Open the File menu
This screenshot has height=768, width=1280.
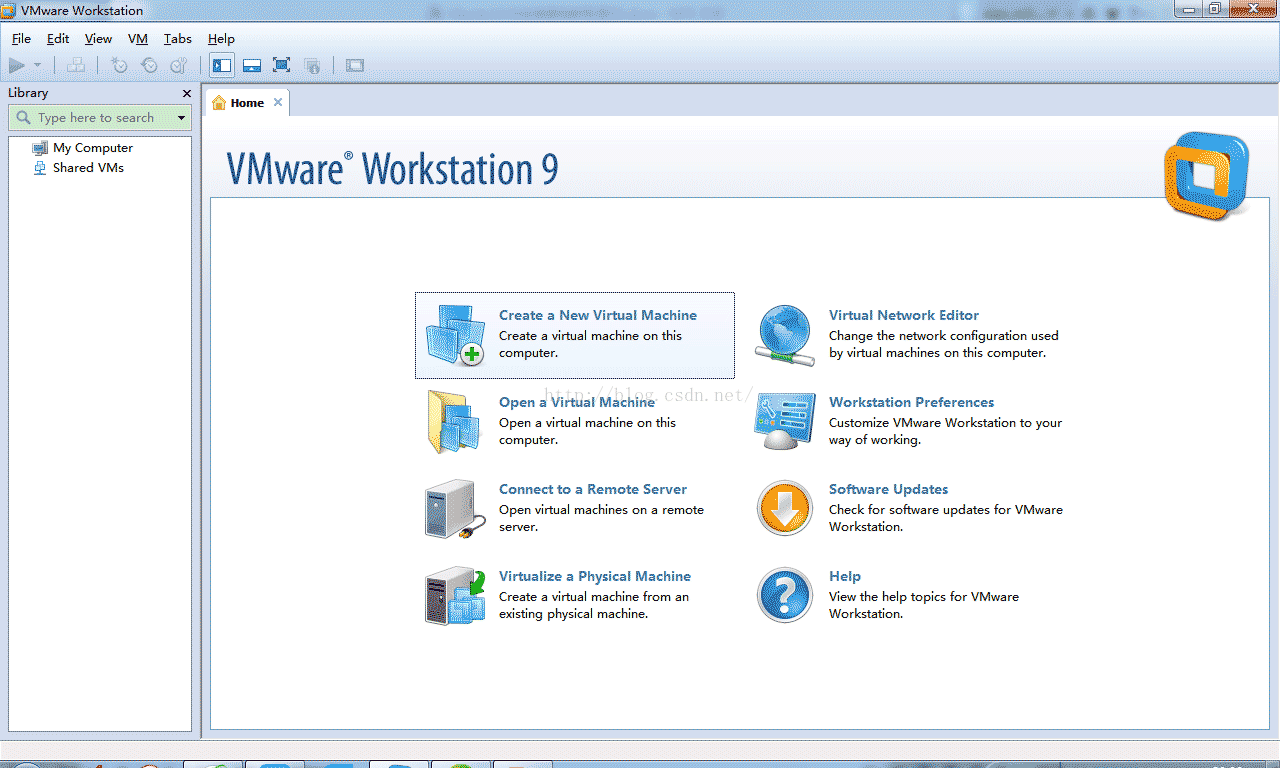click(21, 39)
